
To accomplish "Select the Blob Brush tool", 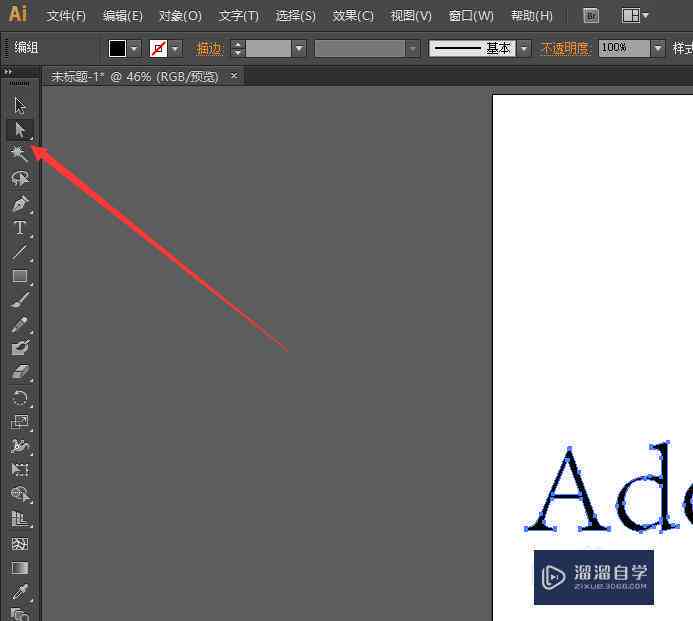I will point(20,348).
